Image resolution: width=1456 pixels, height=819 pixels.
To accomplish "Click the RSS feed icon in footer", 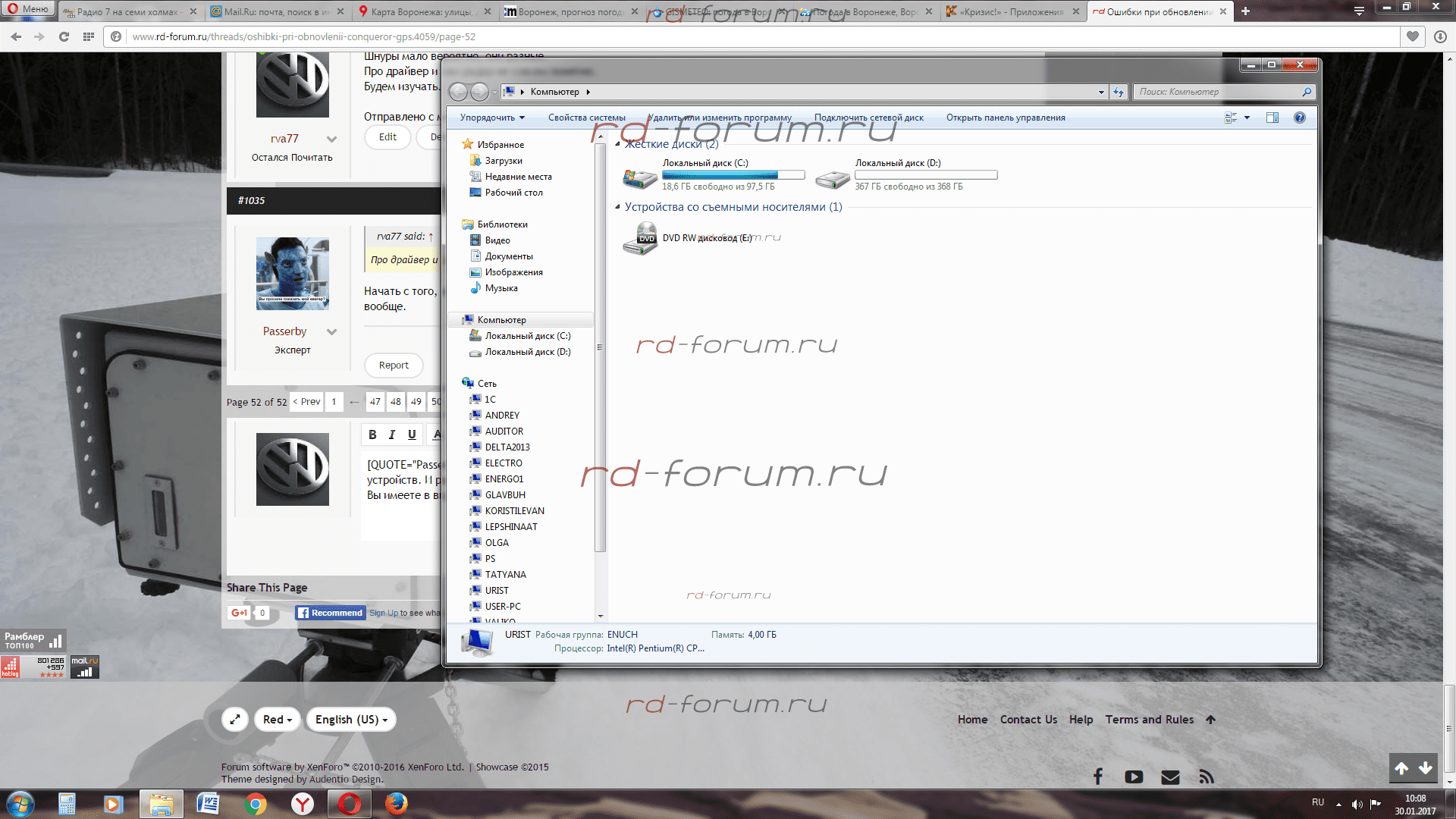I will tap(1207, 777).
